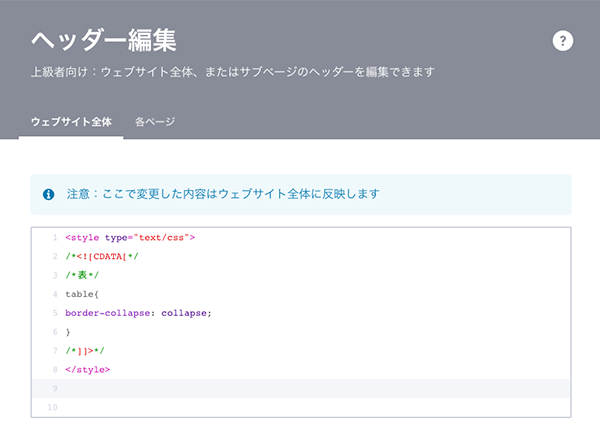Click the 注意 notice message text
This screenshot has width=600, height=429.
tap(223, 194)
